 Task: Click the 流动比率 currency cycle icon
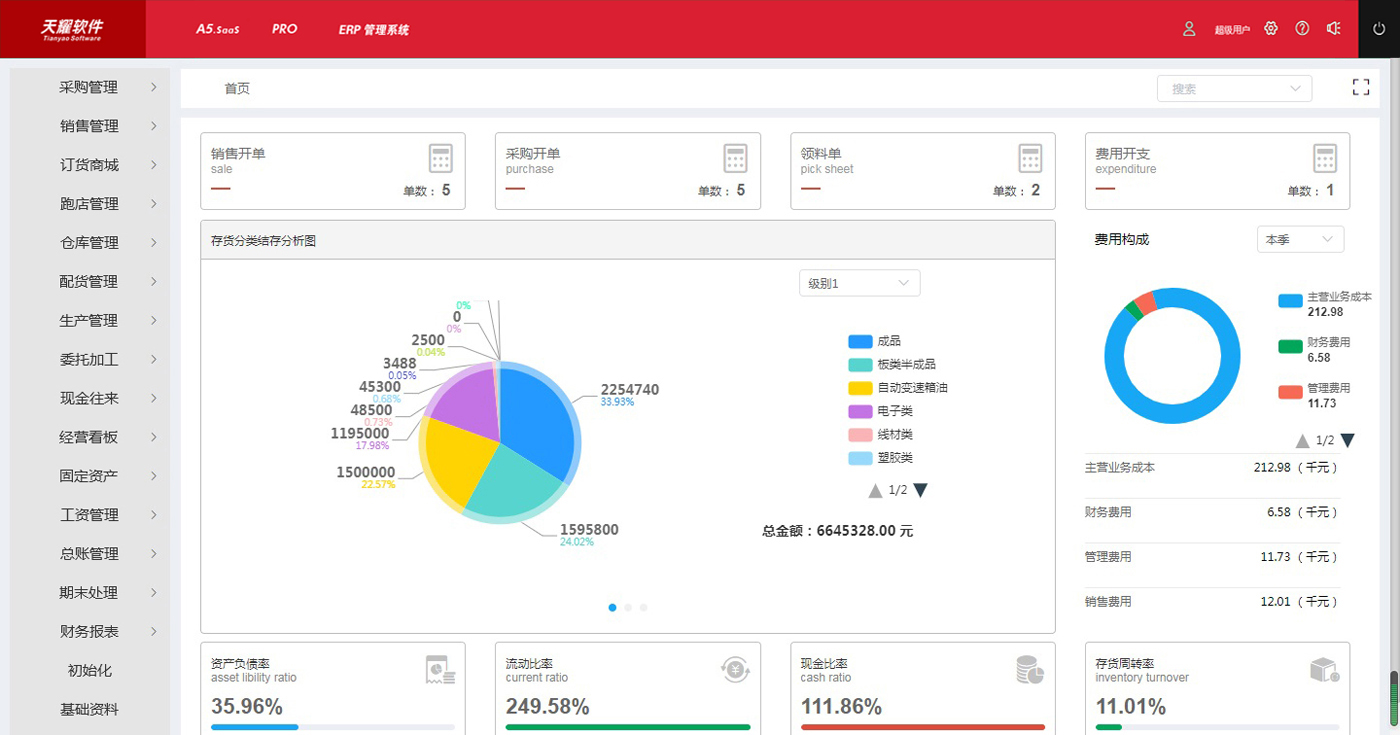735,669
